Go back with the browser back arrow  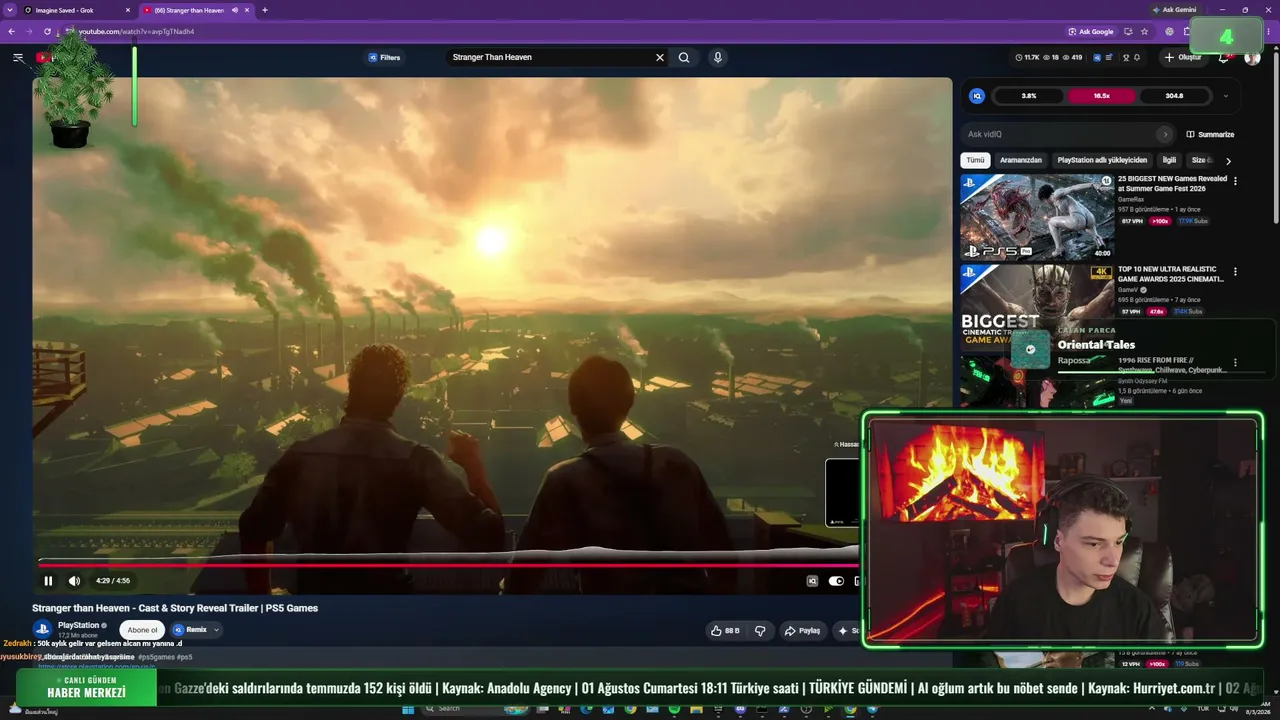coord(11,32)
